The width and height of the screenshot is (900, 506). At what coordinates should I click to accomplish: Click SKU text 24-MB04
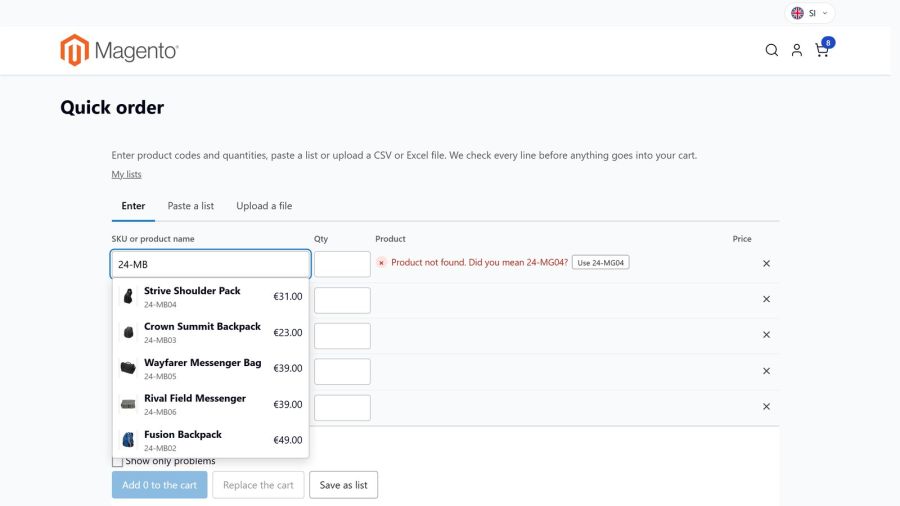(160, 305)
